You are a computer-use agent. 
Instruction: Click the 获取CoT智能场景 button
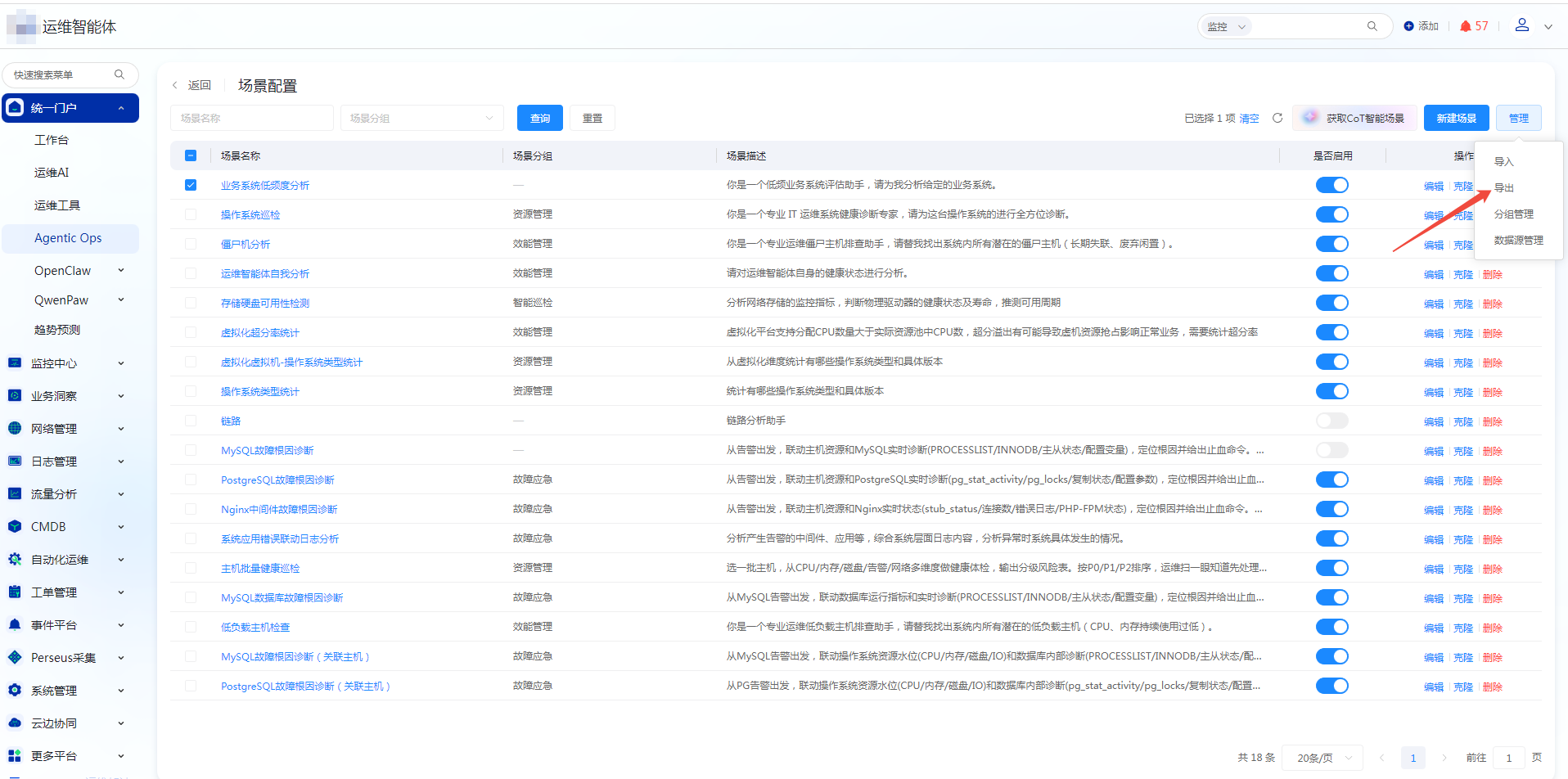(x=1354, y=118)
